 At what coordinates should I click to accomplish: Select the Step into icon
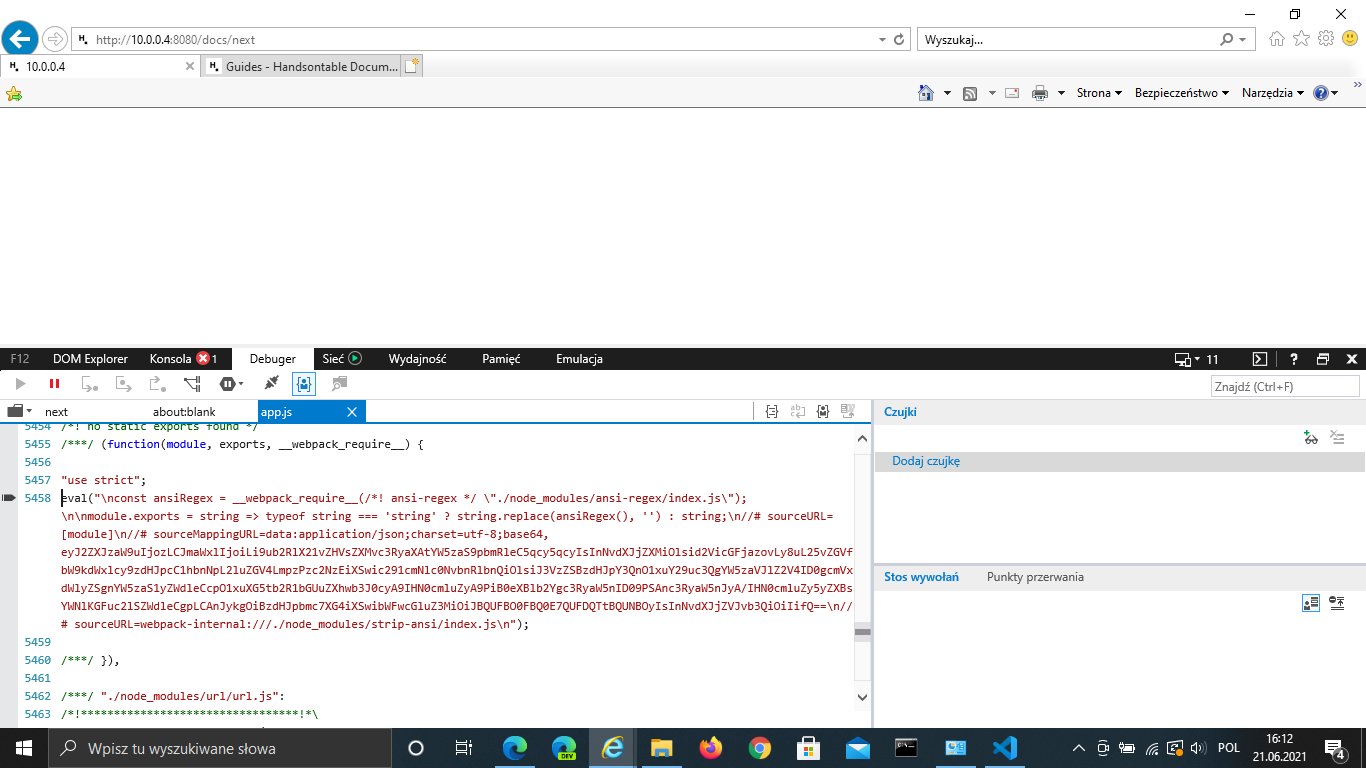(x=89, y=384)
